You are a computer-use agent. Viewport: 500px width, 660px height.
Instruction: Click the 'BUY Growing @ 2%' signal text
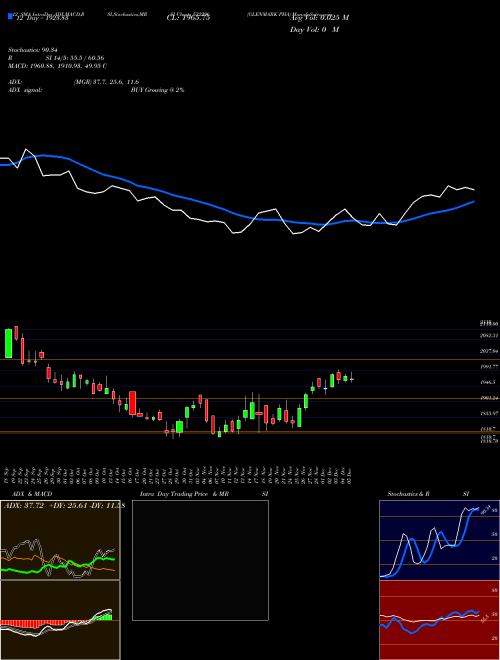[157, 90]
